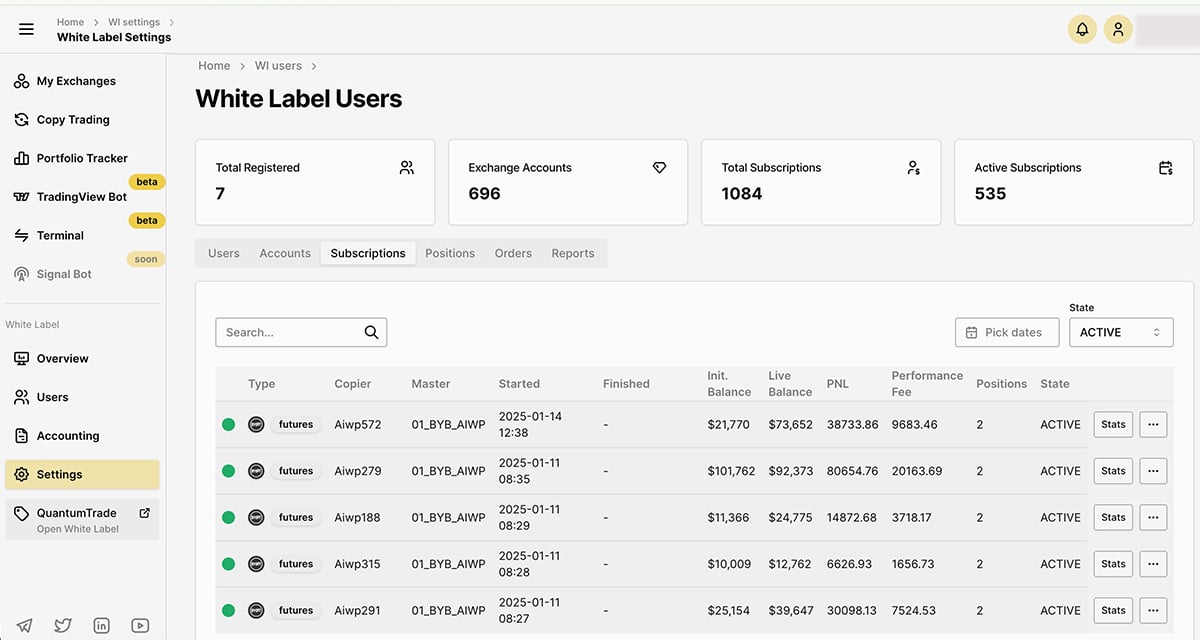Open the YouTube icon in sidebar footer
1200x640 pixels.
[x=140, y=625]
